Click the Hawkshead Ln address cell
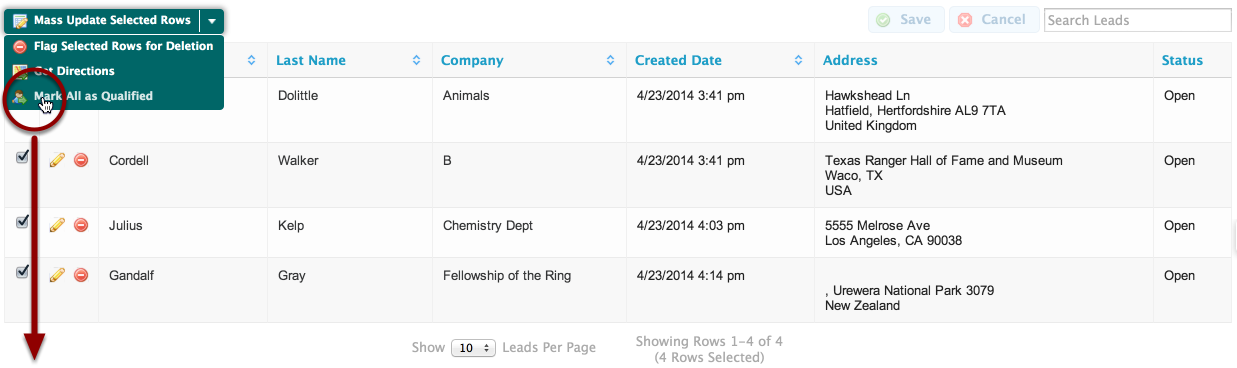Image resolution: width=1237 pixels, height=368 pixels. (984, 110)
